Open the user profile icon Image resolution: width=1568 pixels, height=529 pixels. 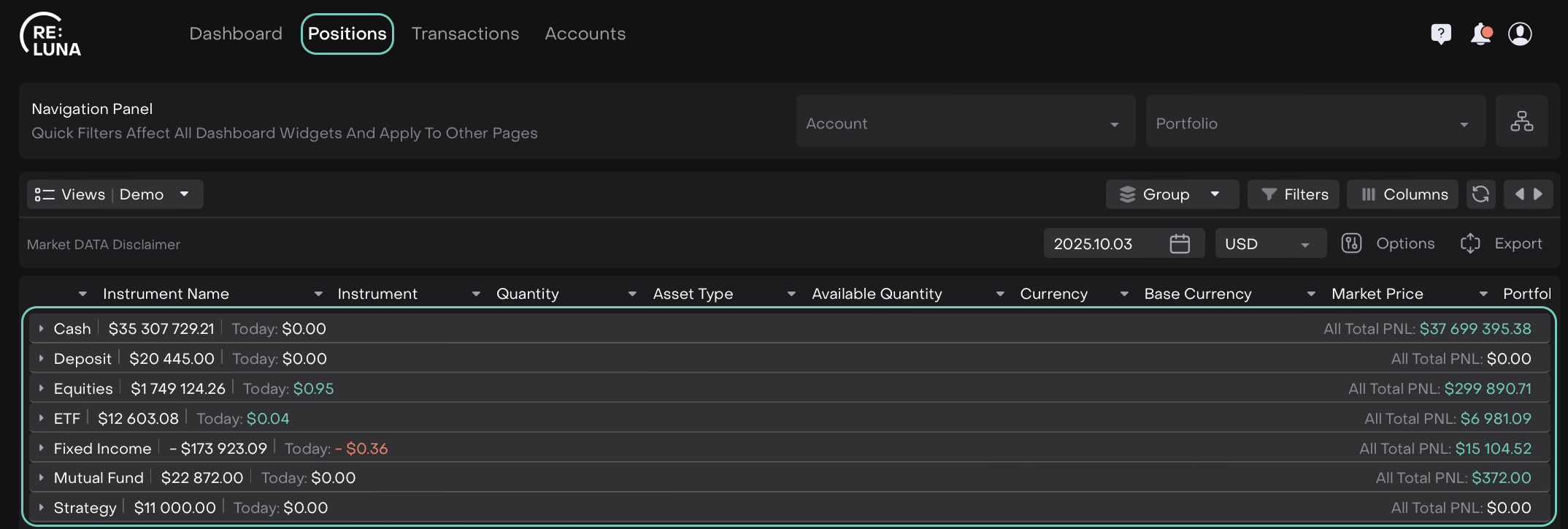click(x=1520, y=34)
